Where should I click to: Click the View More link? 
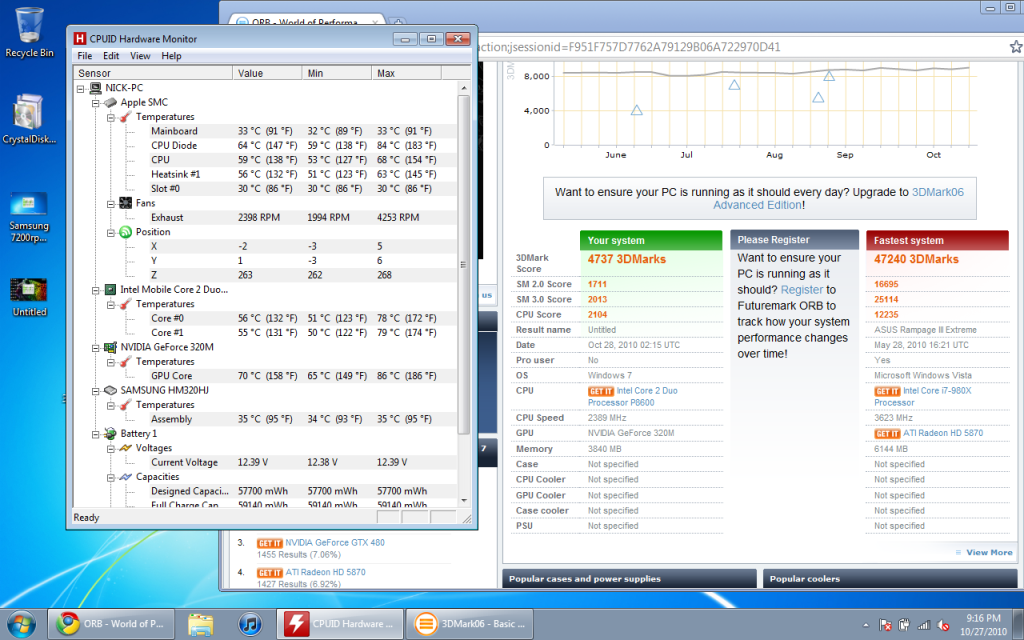[x=989, y=552]
